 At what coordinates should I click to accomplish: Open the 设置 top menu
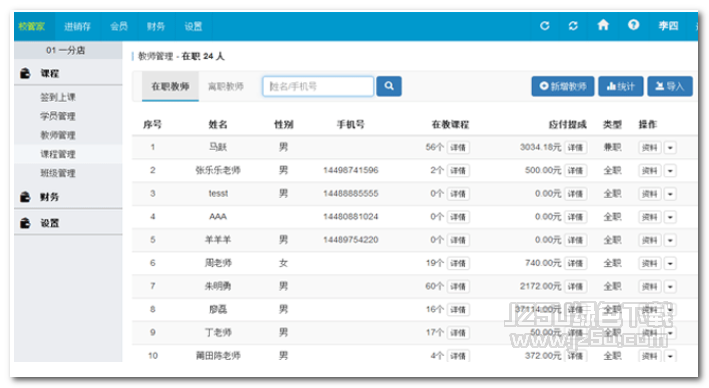point(193,26)
